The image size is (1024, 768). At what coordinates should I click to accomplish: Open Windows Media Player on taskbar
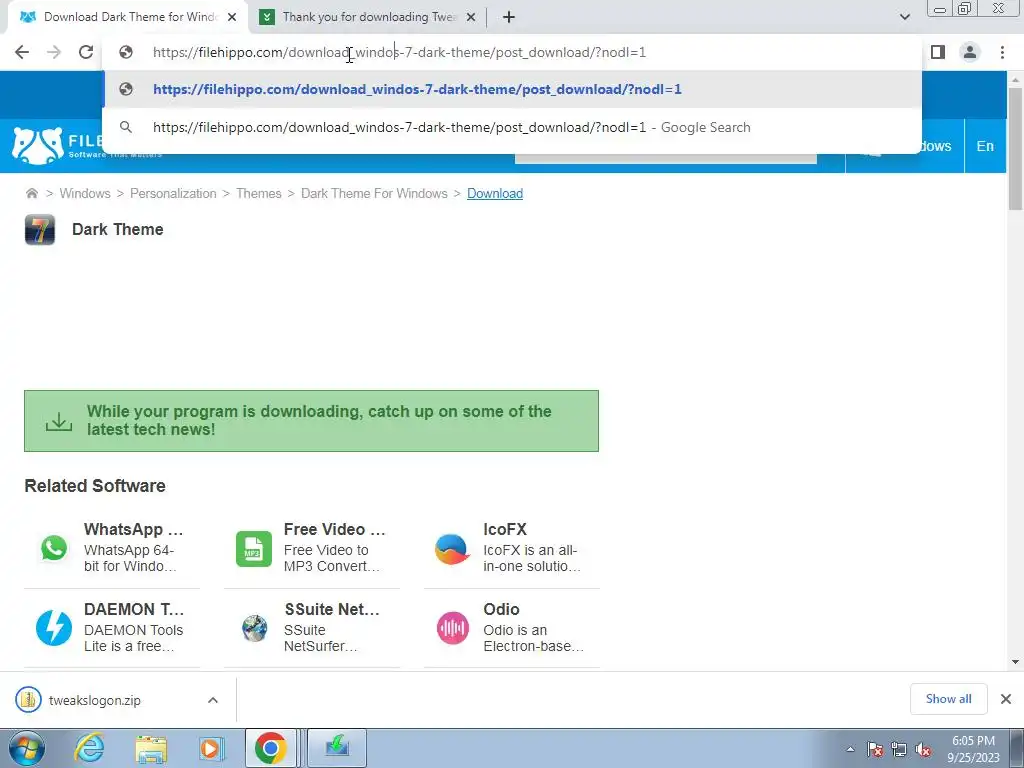point(212,748)
